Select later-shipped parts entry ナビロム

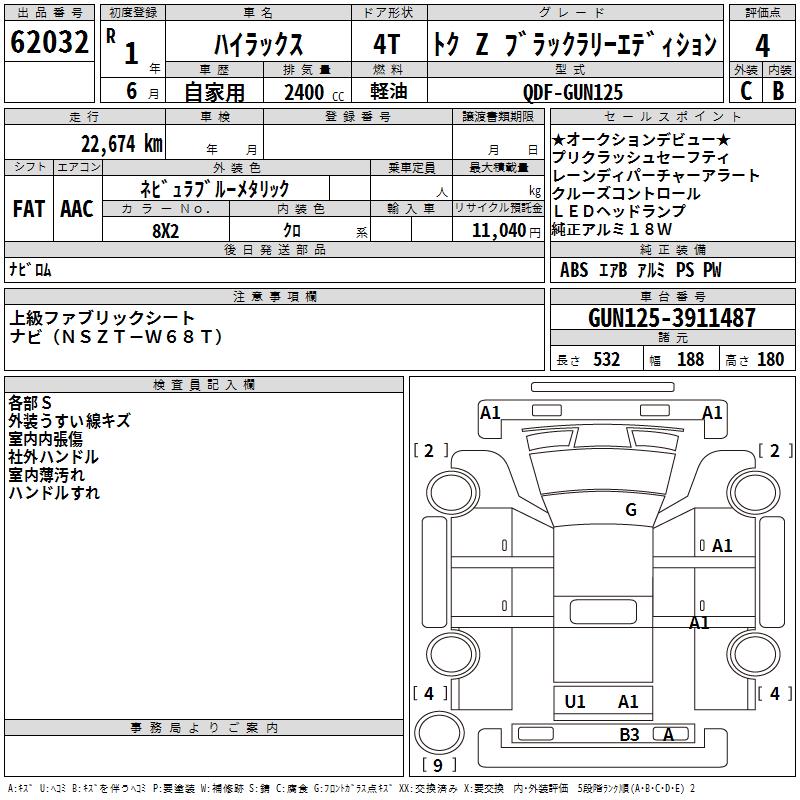click(x=30, y=269)
